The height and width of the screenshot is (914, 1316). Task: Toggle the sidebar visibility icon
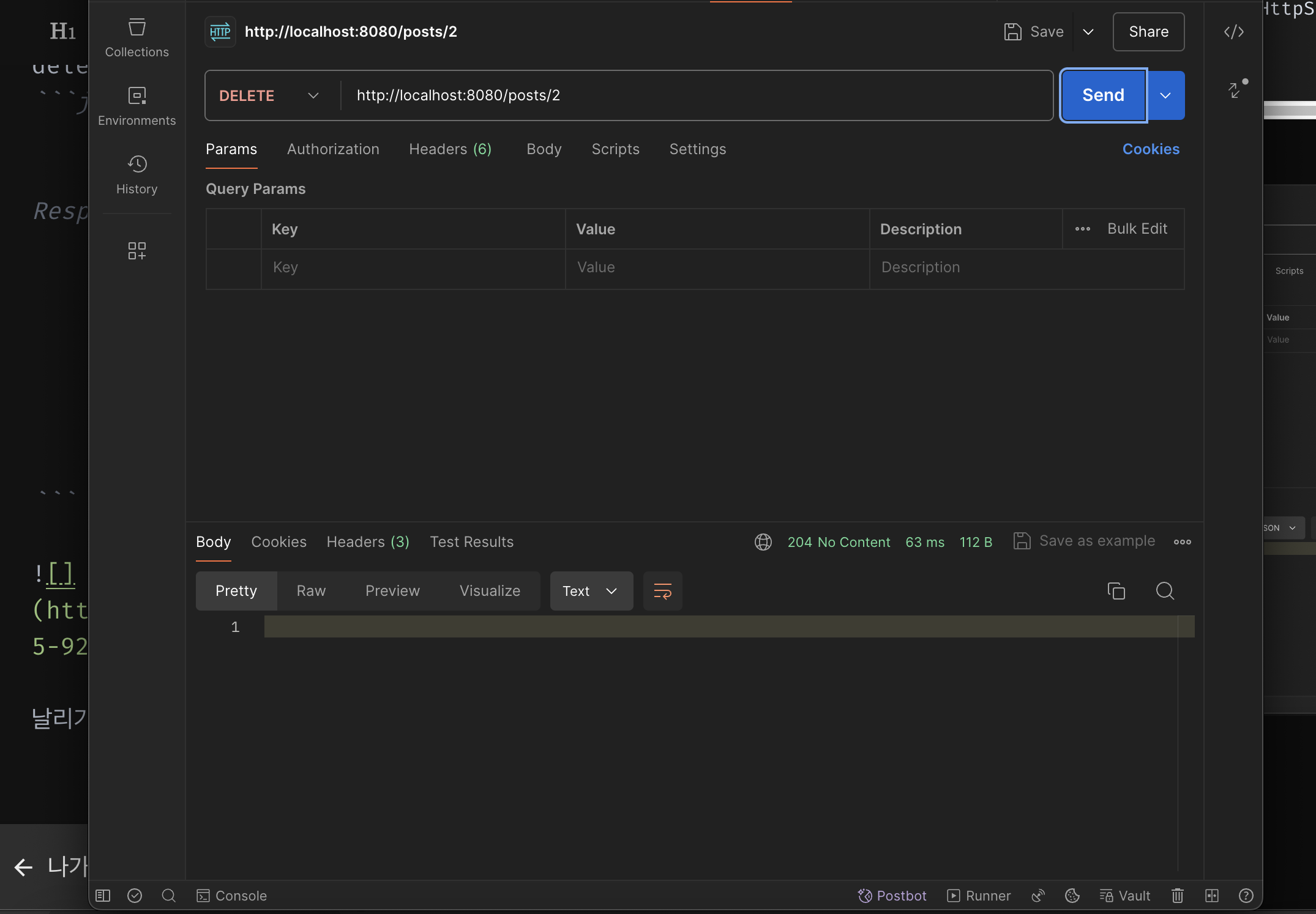tap(103, 896)
